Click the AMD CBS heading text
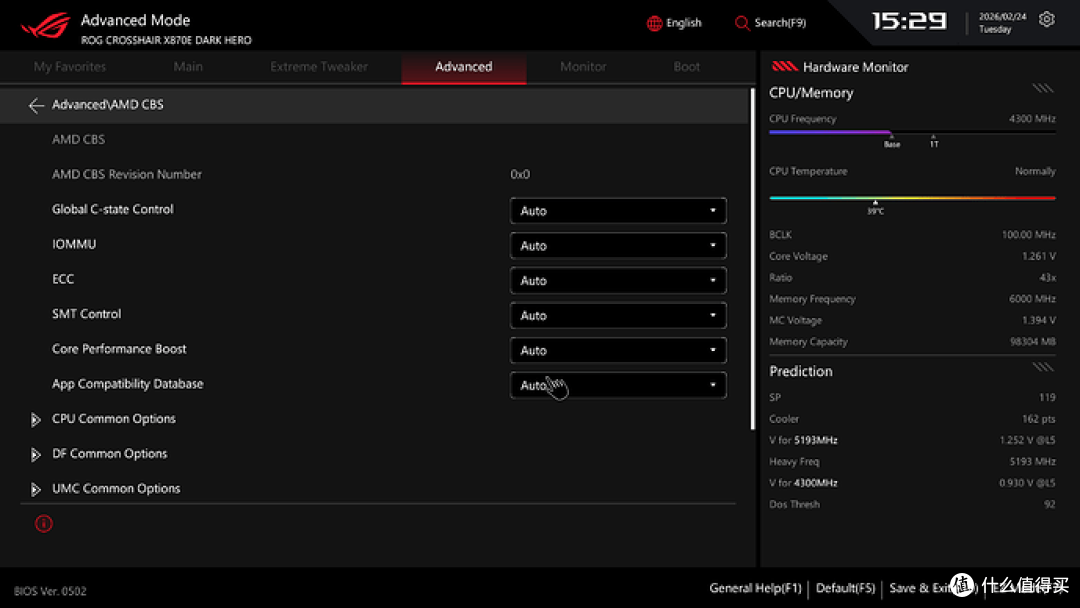This screenshot has height=608, width=1080. pyautogui.click(x=79, y=139)
